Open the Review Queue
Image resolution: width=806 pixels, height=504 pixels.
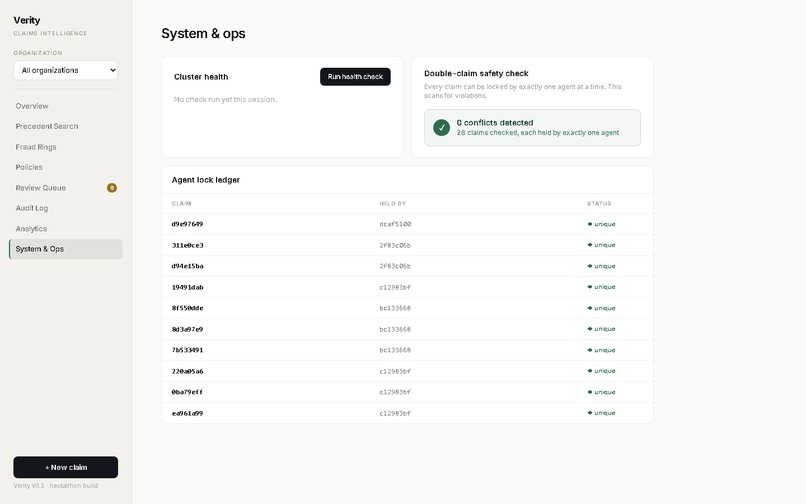point(41,188)
